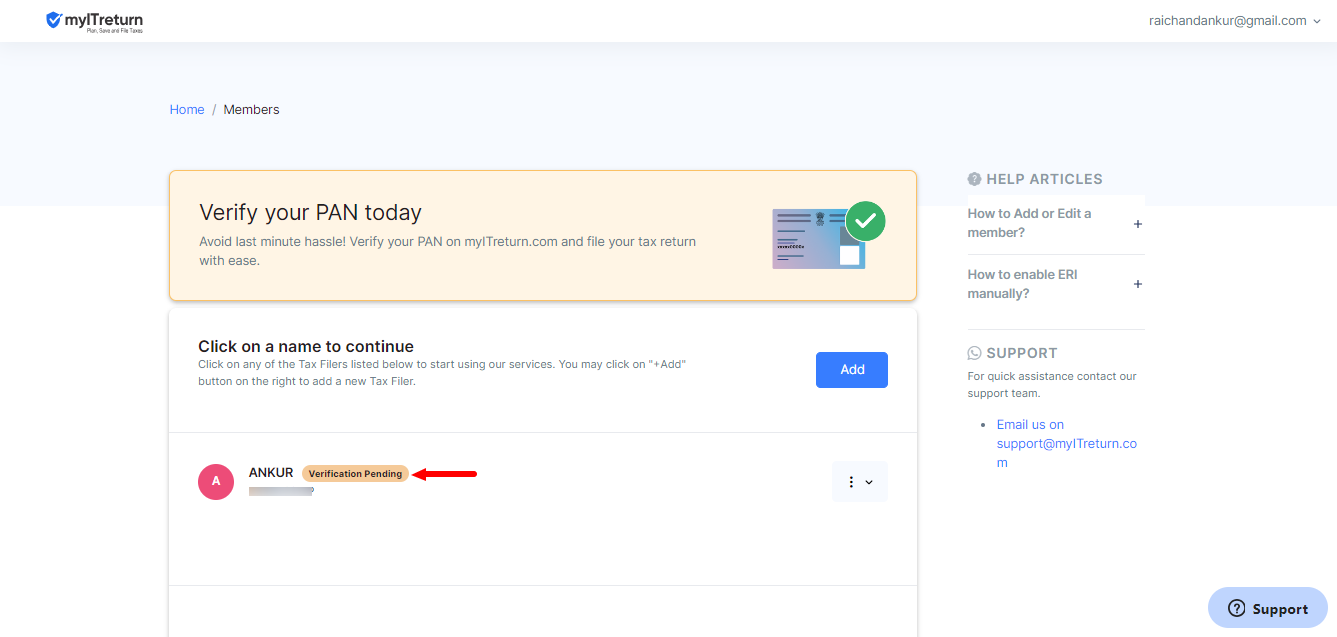Expand the account menu for raichandankur@gmail.com
This screenshot has height=637, width=1337.
point(1236,20)
